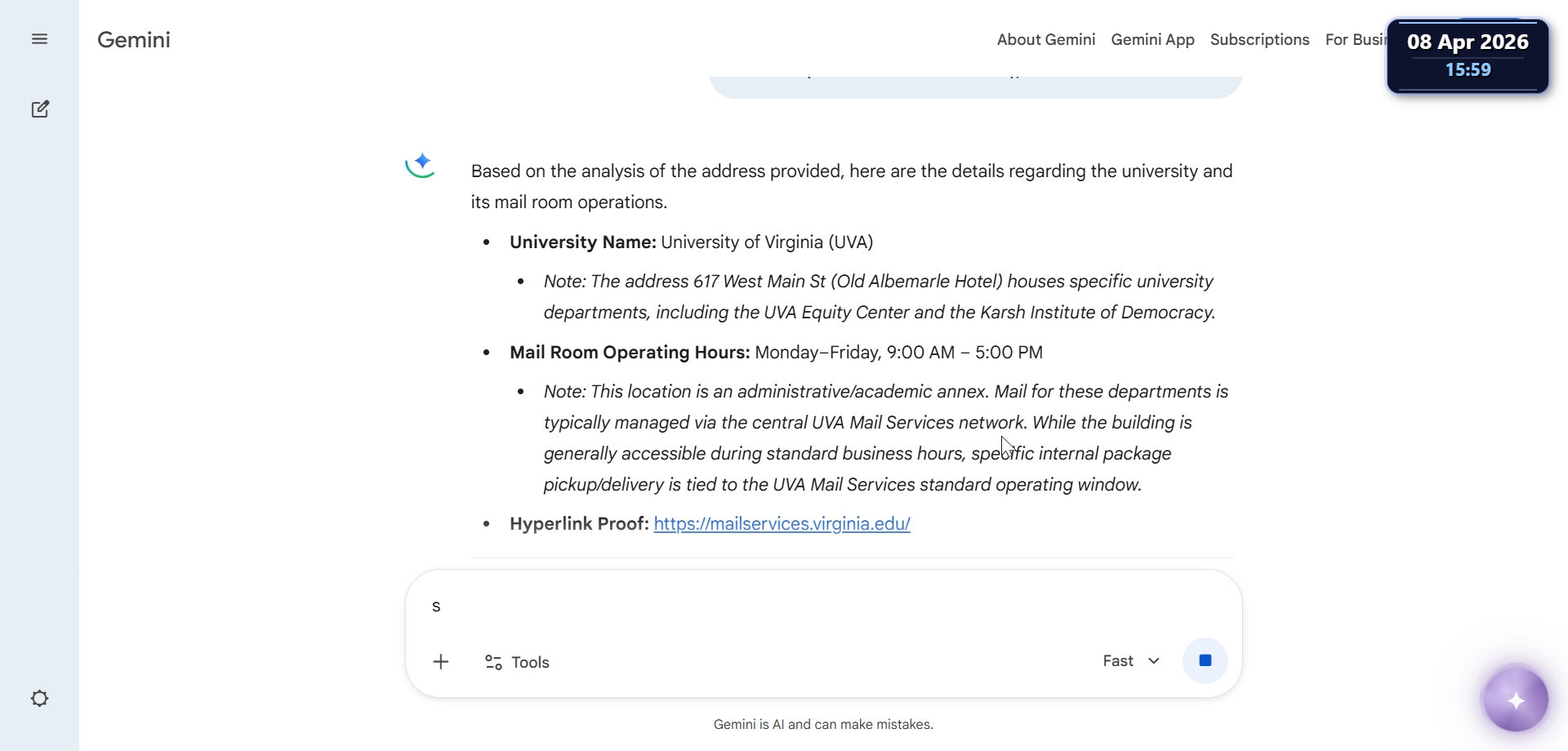
Task: Go to Subscriptions page
Action: [1259, 40]
